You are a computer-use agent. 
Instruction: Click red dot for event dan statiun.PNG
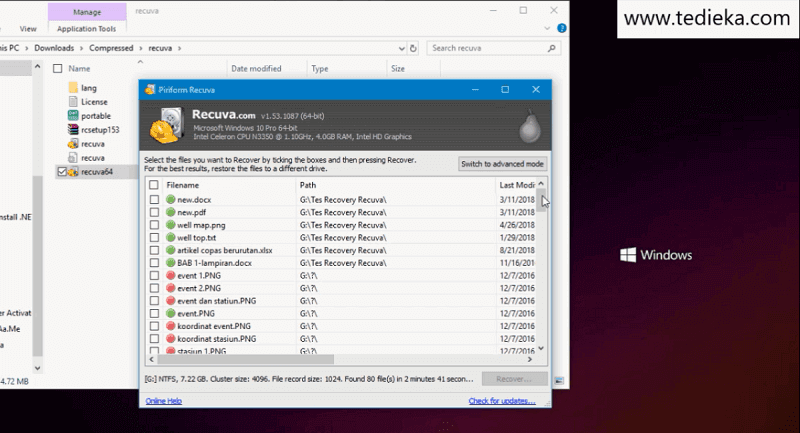click(171, 301)
